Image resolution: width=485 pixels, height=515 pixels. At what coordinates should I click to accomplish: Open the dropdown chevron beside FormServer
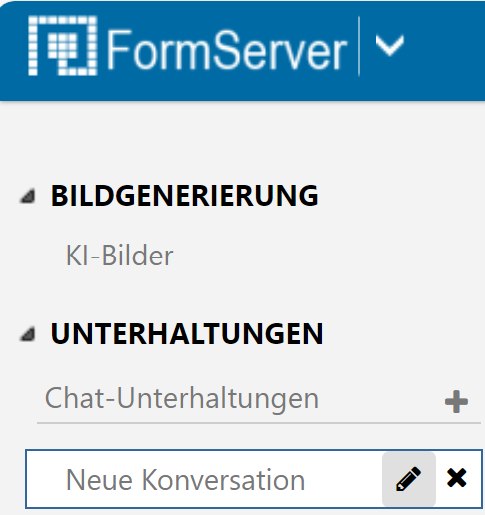(x=390, y=45)
